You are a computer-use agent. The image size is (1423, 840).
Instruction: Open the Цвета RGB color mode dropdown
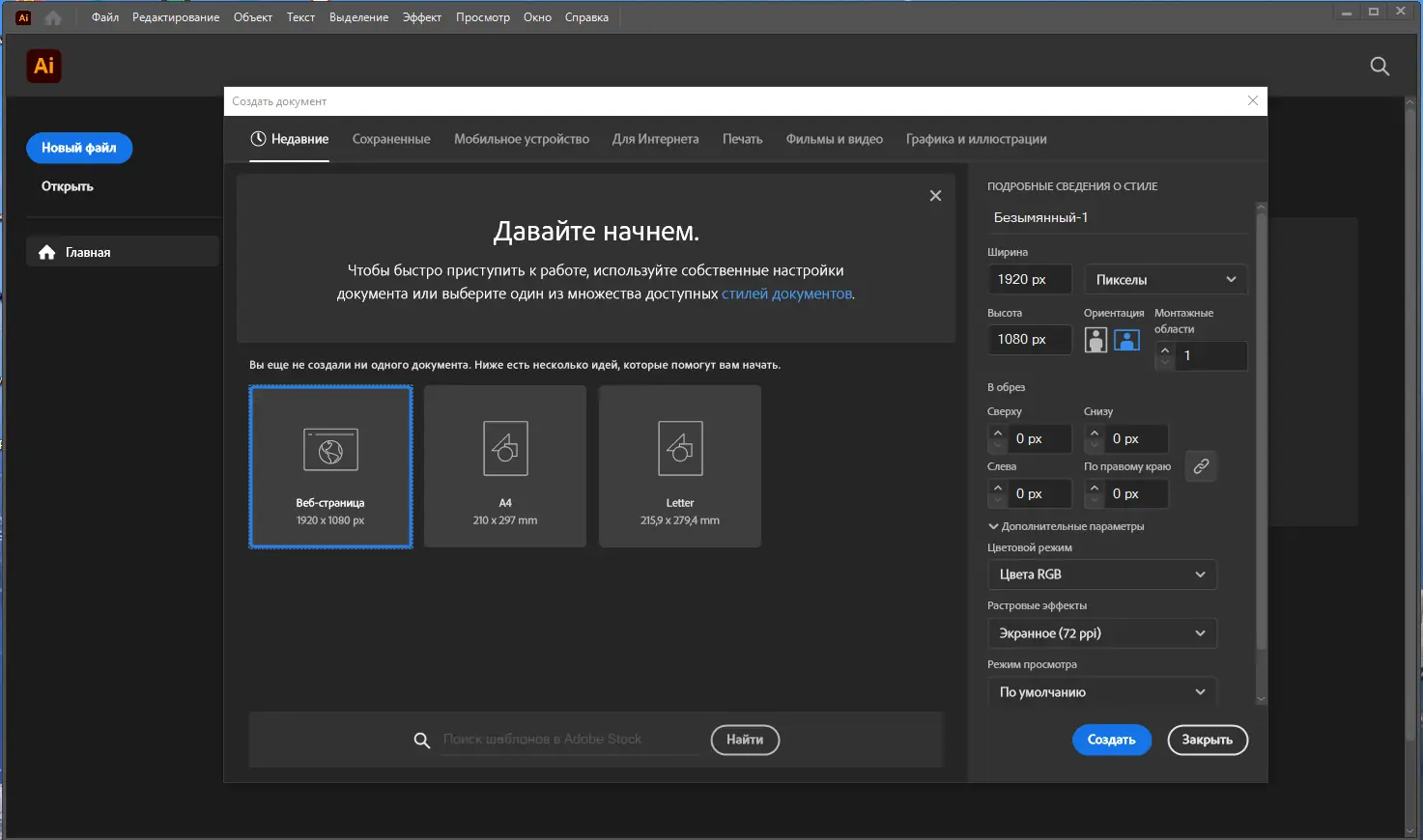click(1101, 574)
